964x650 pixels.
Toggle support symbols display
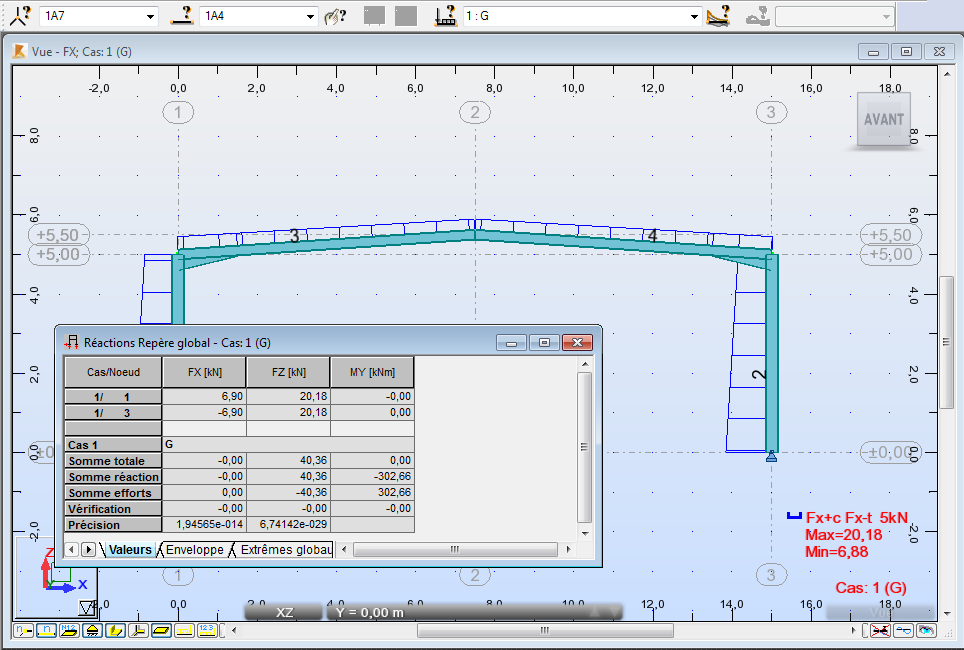point(92,630)
